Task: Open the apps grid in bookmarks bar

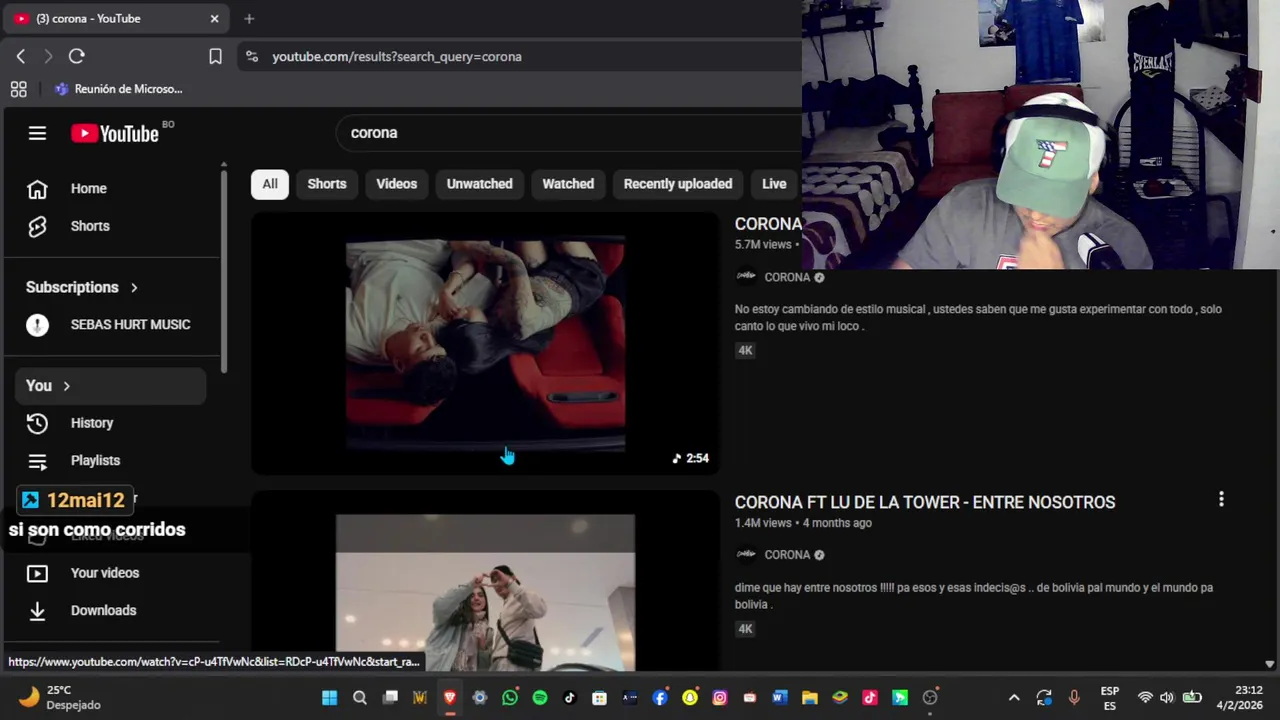Action: point(18,89)
